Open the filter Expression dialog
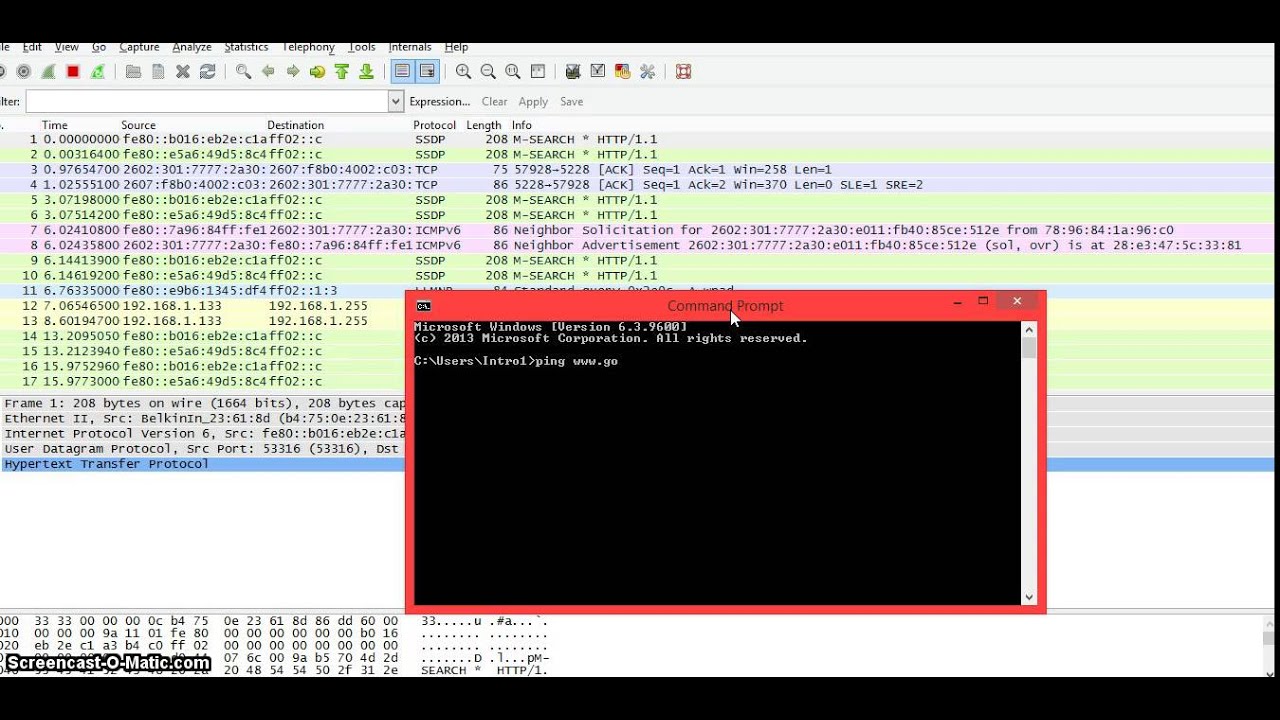Image resolution: width=1280 pixels, height=720 pixels. [x=439, y=101]
